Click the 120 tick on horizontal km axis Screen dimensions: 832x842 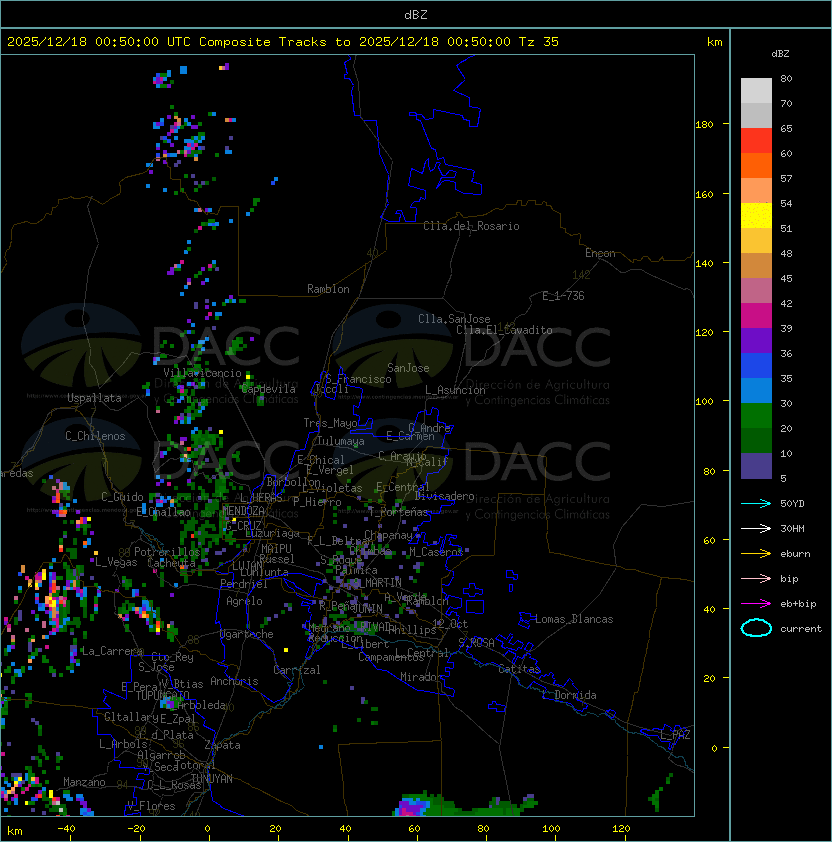pos(621,829)
